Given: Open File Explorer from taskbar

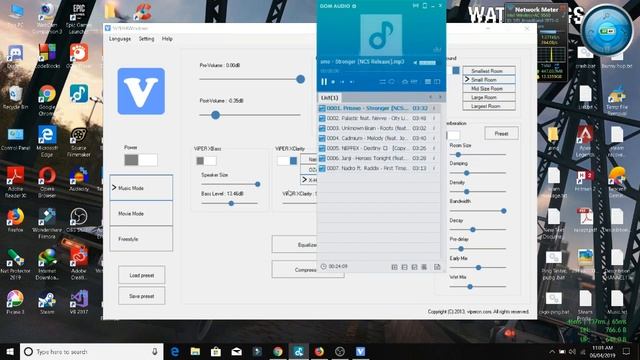Looking at the screenshot, I should (x=195, y=351).
